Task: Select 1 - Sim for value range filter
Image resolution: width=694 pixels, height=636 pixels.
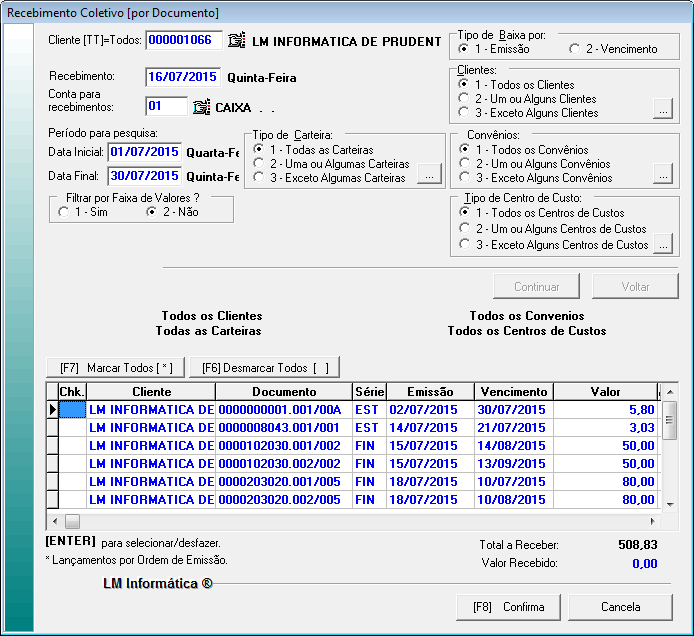Action: 65,212
